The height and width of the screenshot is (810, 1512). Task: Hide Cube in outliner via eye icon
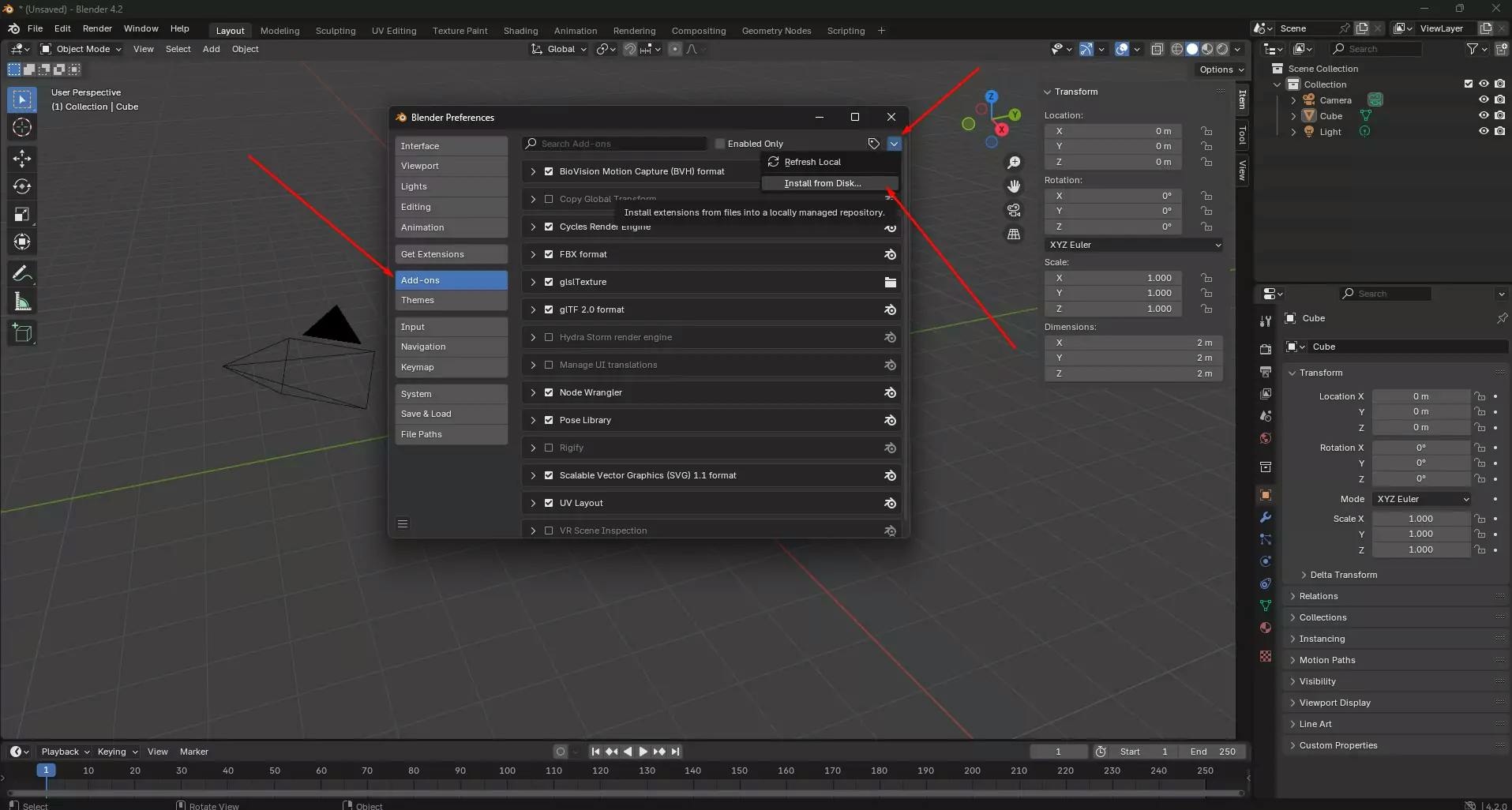(x=1484, y=116)
